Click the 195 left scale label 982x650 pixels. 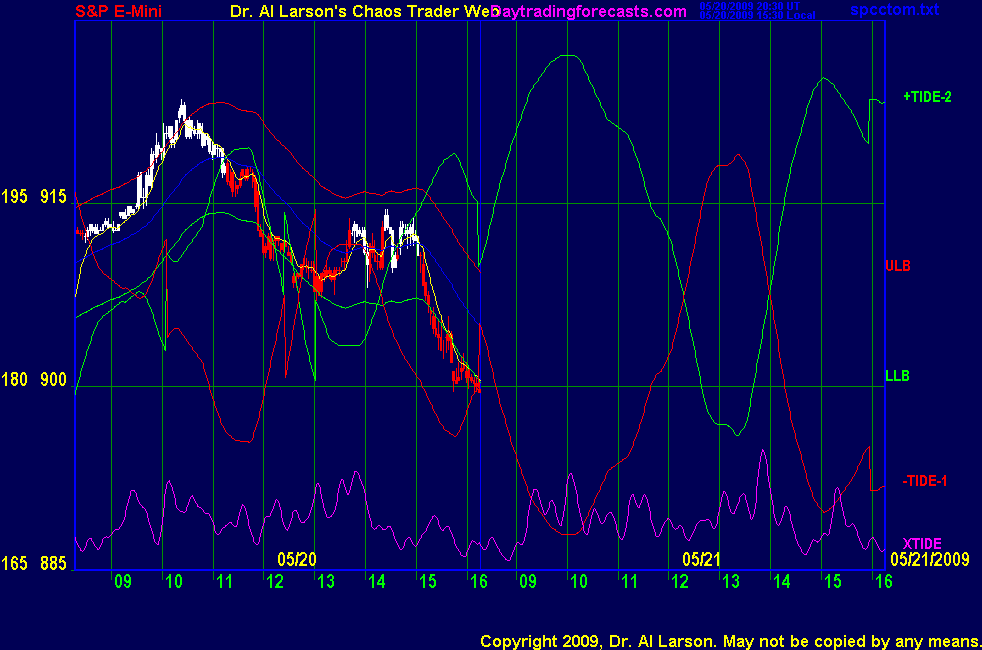pos(14,197)
